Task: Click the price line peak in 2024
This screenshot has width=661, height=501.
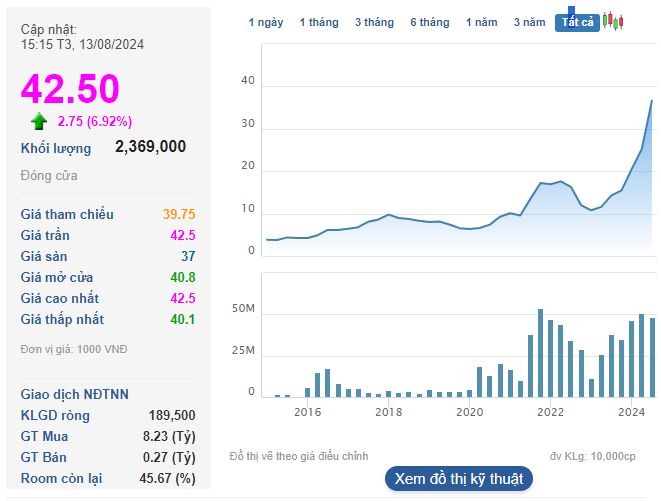Action: 652,100
